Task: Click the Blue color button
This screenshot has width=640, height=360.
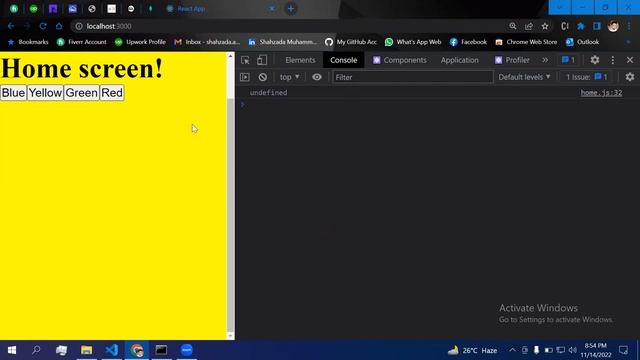Action: click(x=13, y=93)
